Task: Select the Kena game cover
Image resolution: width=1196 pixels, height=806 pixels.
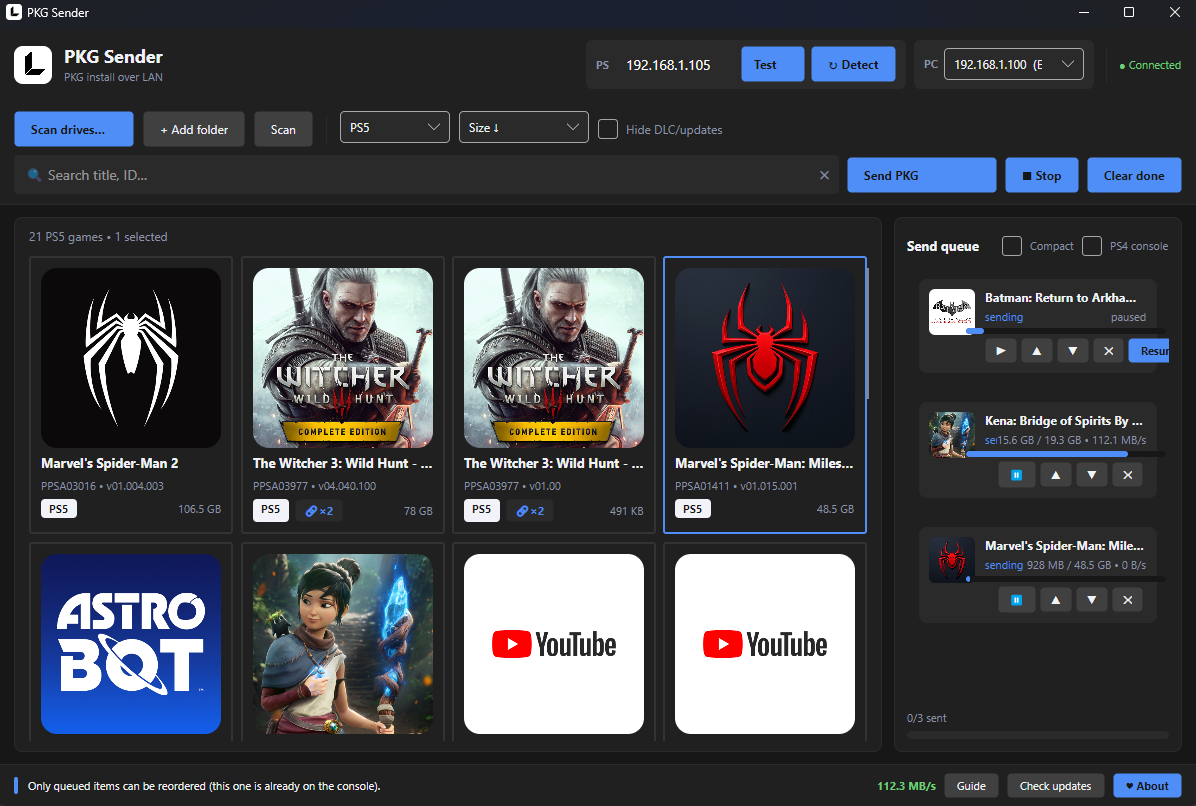Action: pos(342,644)
